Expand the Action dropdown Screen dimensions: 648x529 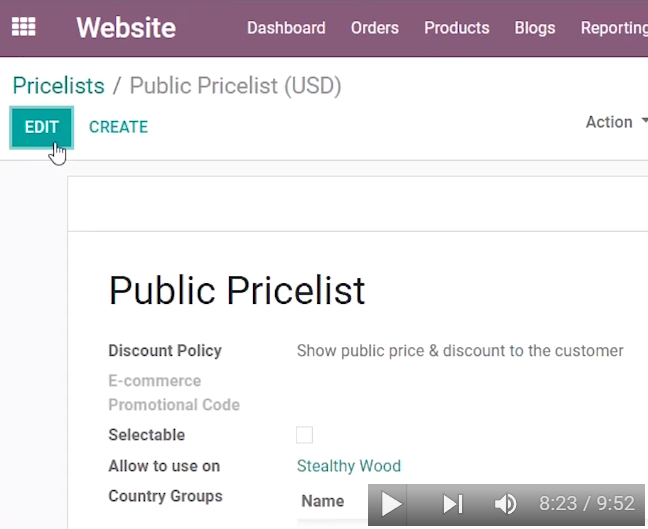pyautogui.click(x=617, y=122)
